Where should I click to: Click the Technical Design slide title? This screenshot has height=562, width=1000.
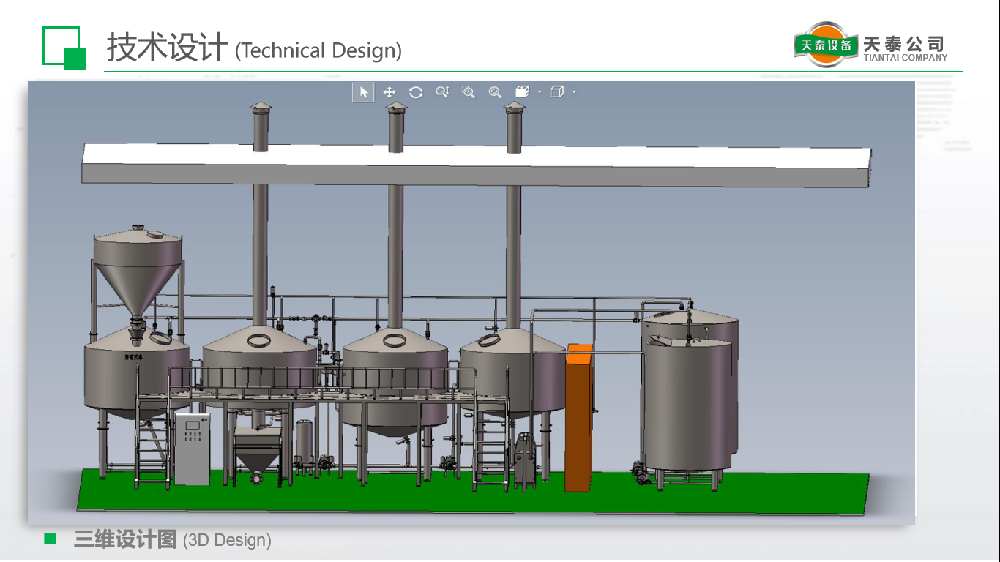tap(254, 48)
